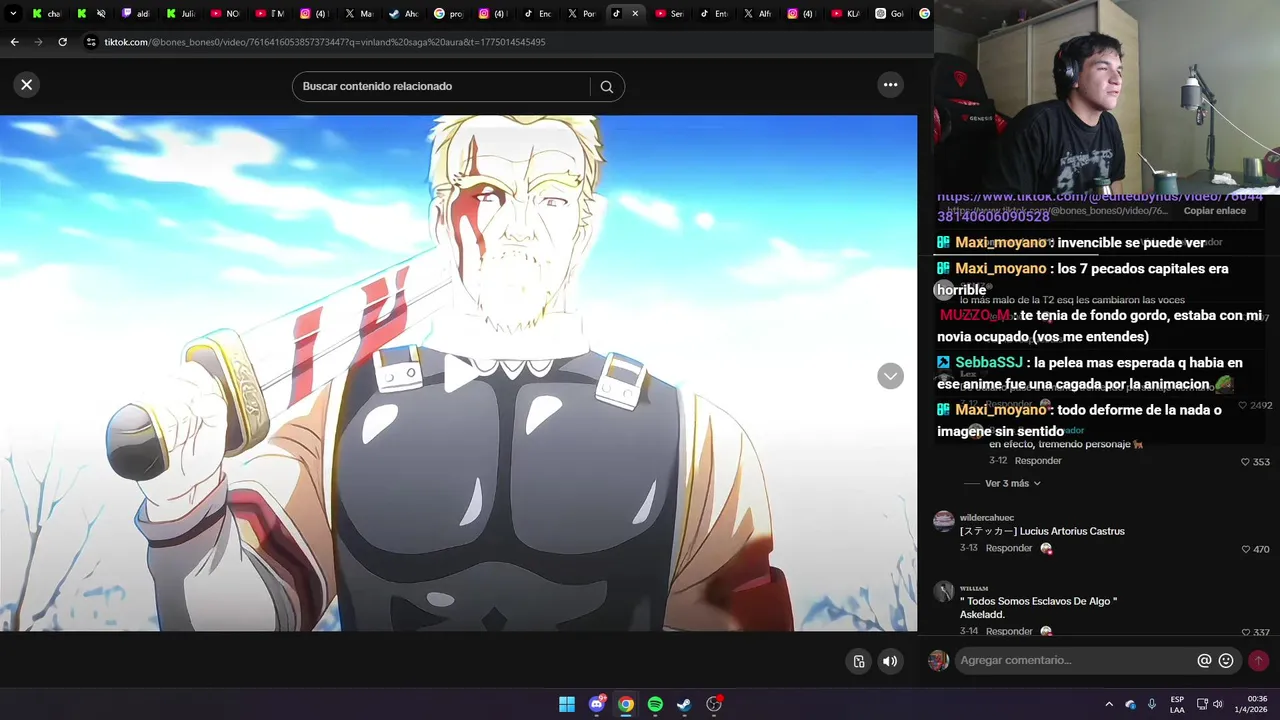Screen dimensions: 1280x720
Task: Send comment with red arrow button
Action: (x=1258, y=660)
